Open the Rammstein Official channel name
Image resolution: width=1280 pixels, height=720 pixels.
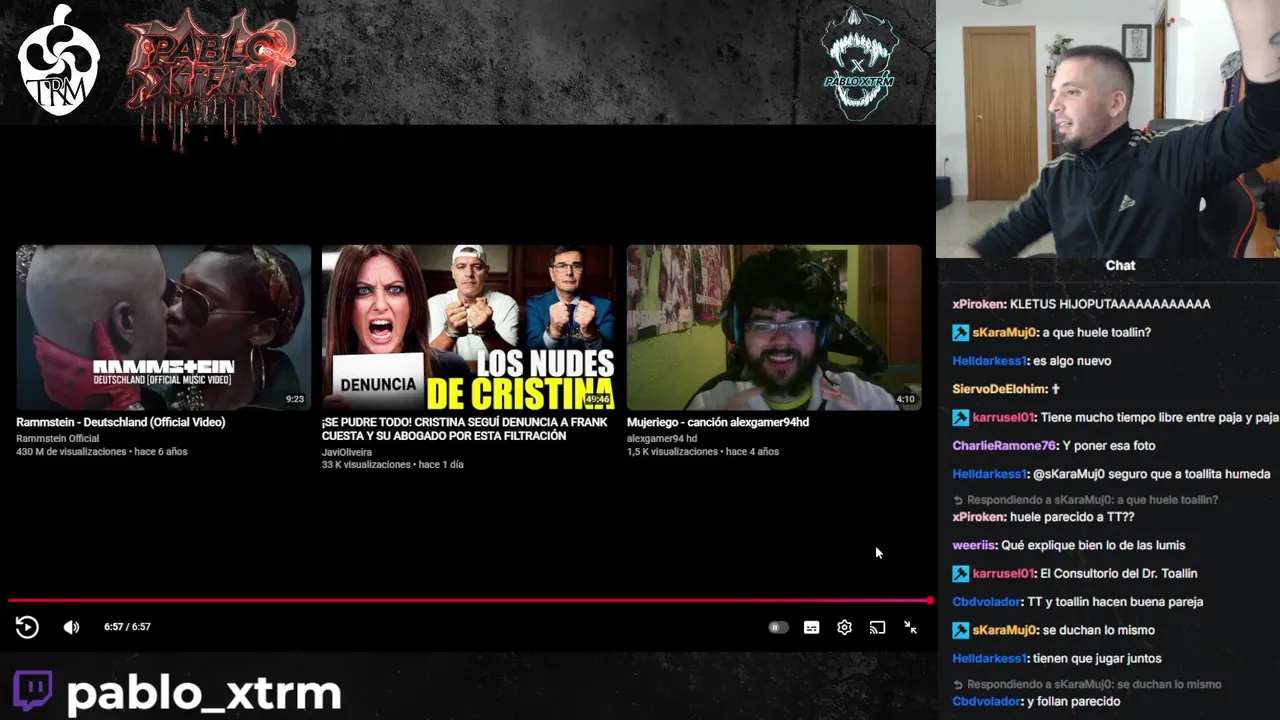click(x=57, y=438)
